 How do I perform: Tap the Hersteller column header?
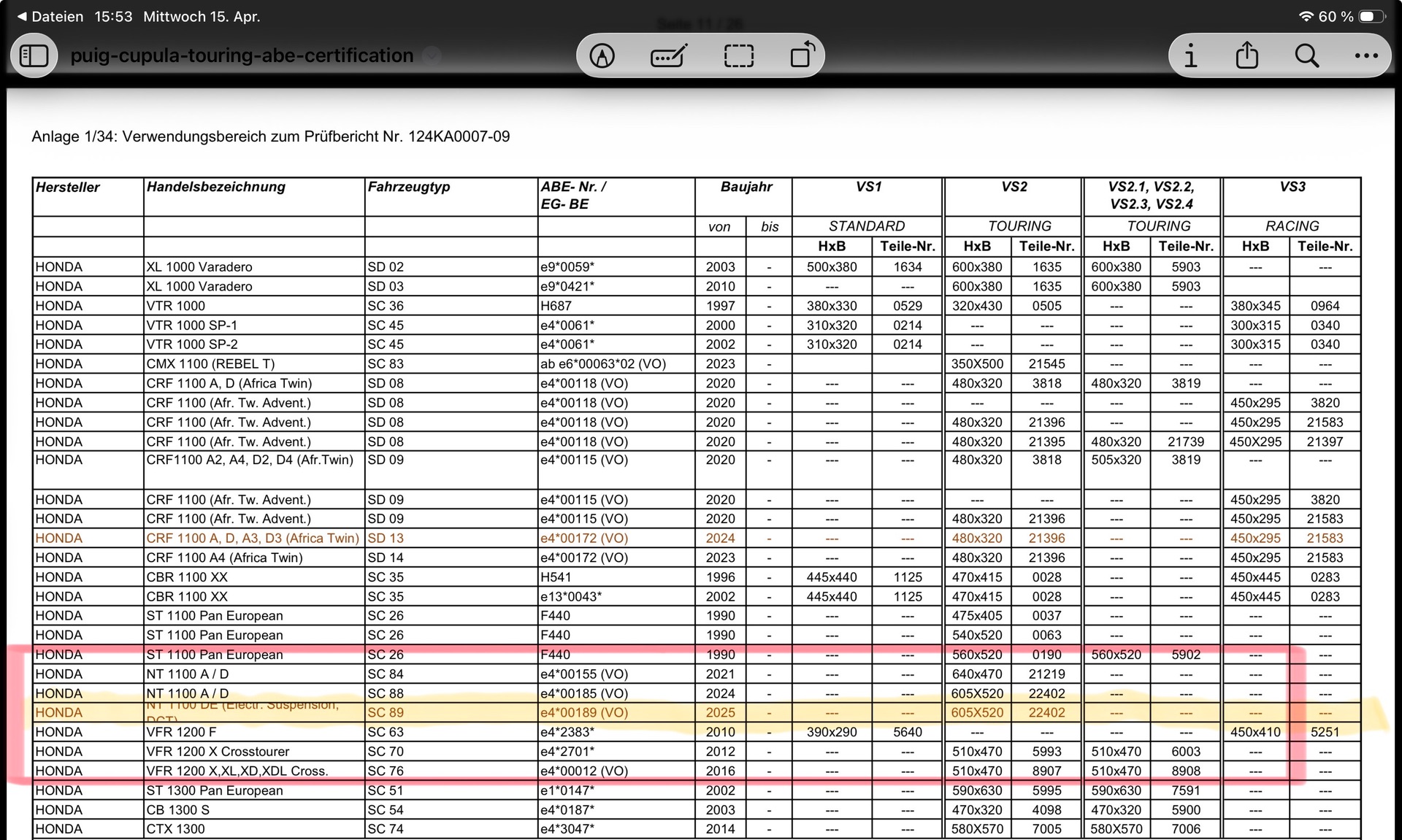[x=68, y=188]
